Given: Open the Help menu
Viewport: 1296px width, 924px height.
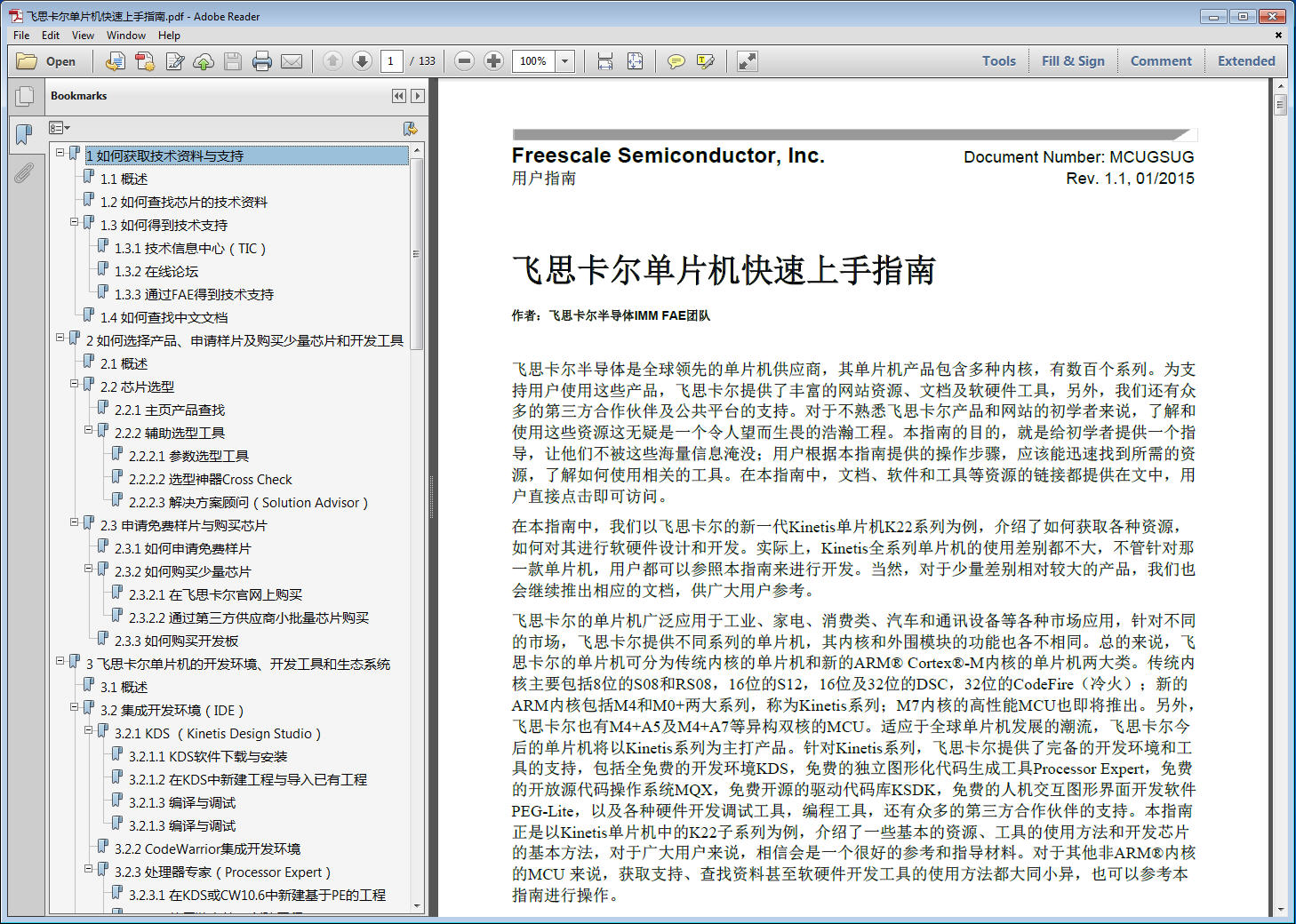Looking at the screenshot, I should point(169,36).
